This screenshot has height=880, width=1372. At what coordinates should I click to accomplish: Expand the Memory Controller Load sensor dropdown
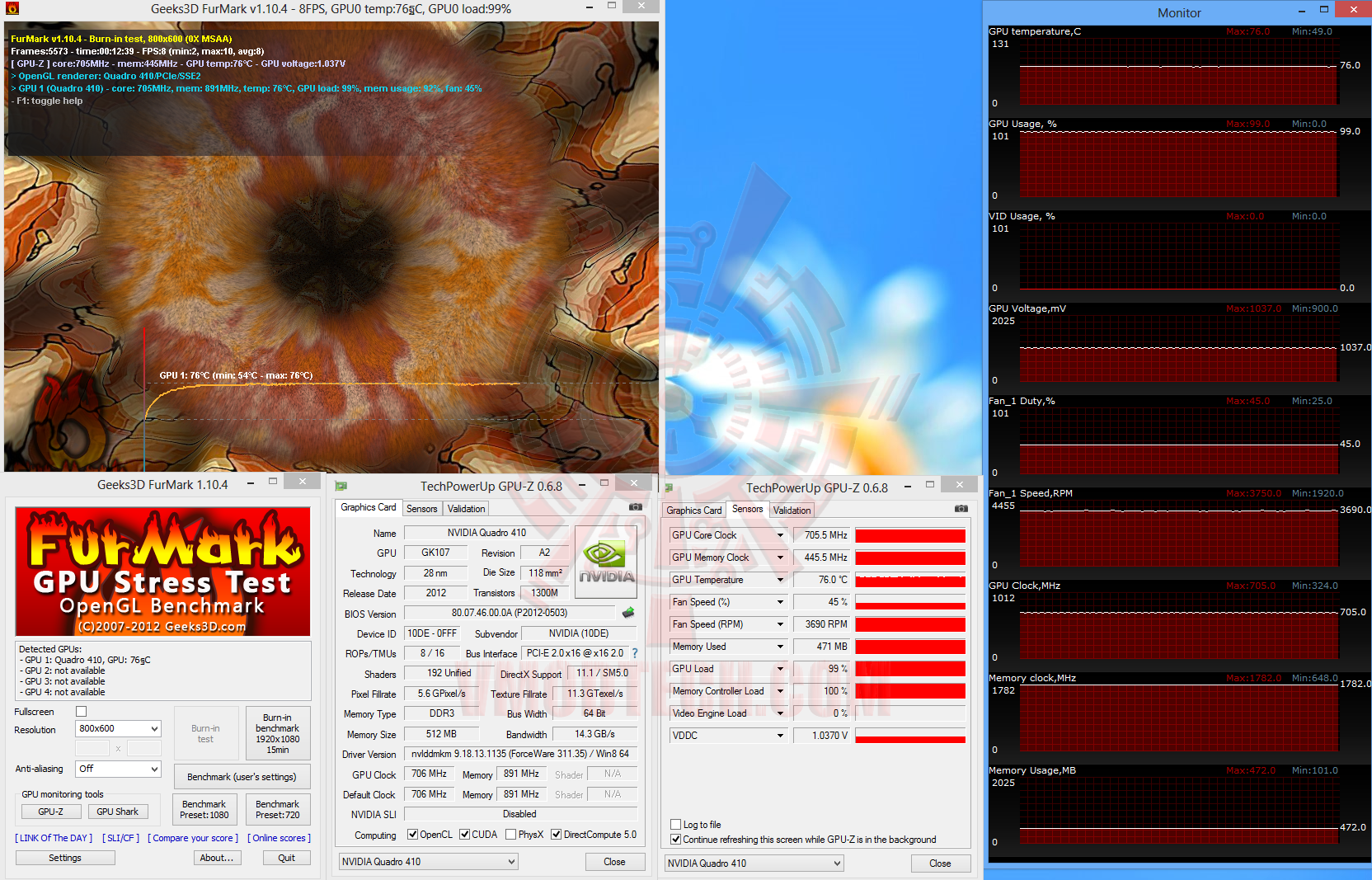(x=780, y=691)
